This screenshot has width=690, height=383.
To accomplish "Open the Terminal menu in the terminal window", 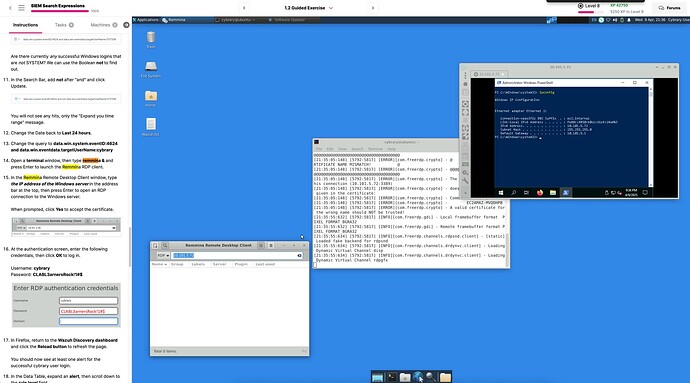I will [375, 149].
